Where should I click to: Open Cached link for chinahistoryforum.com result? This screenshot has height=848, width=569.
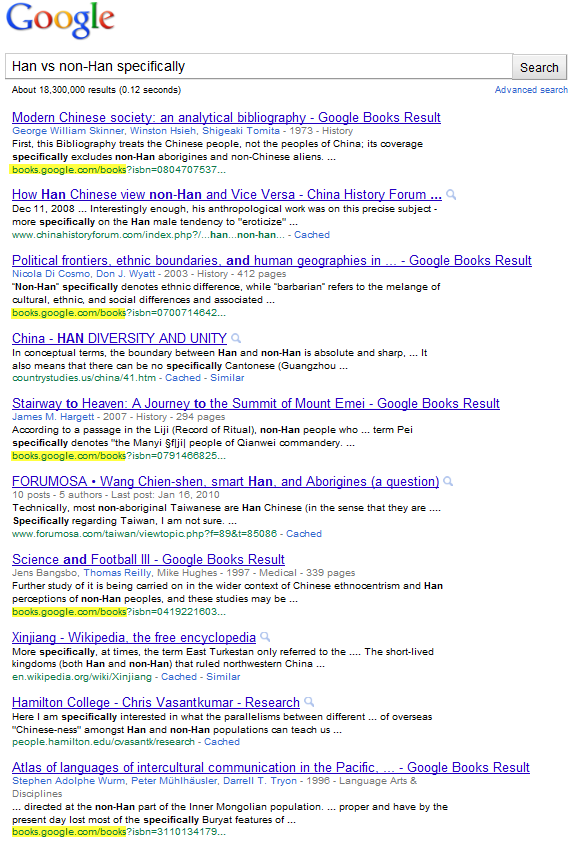tap(312, 235)
